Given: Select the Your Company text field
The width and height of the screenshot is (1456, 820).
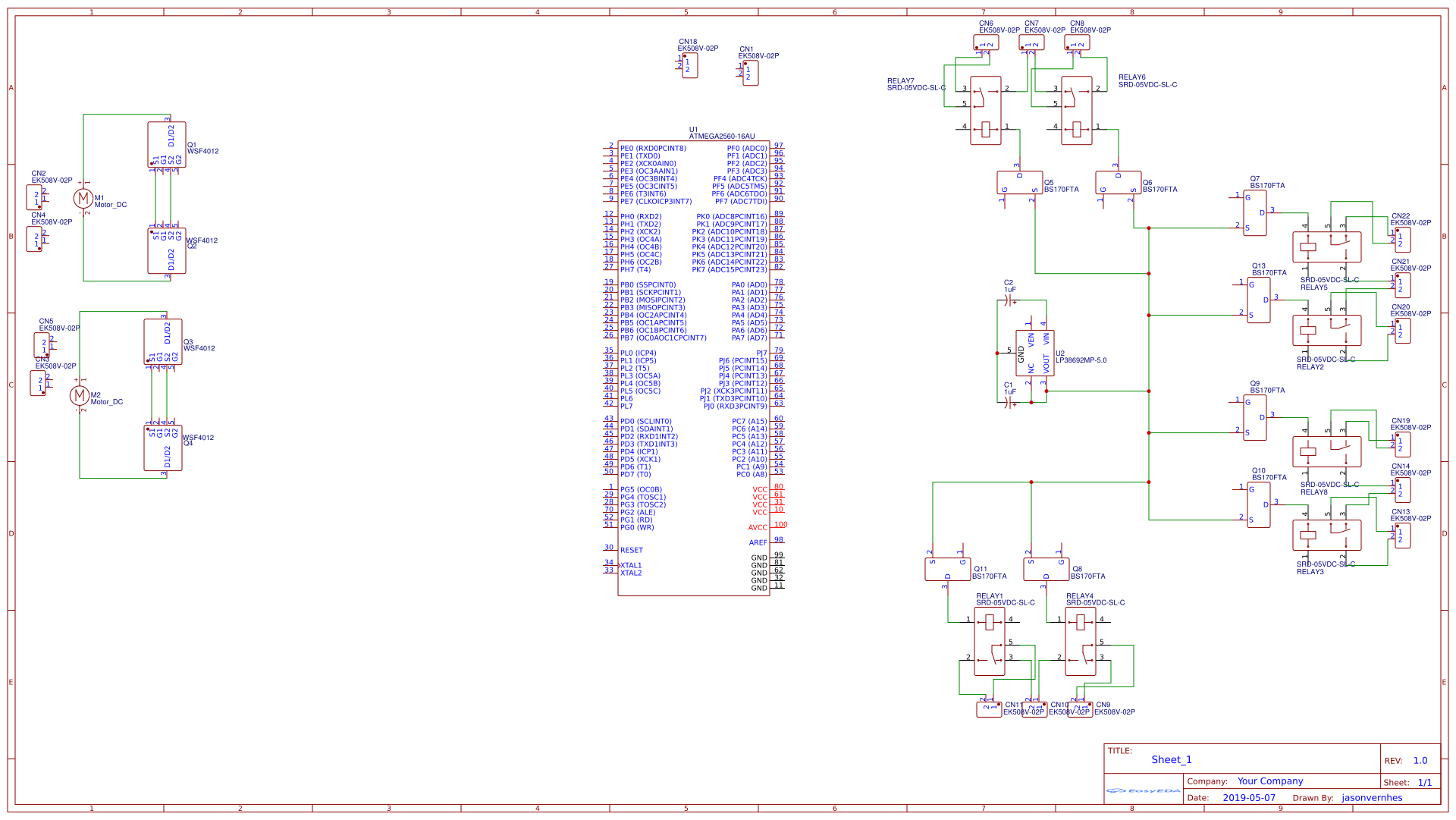Looking at the screenshot, I should [x=1269, y=781].
